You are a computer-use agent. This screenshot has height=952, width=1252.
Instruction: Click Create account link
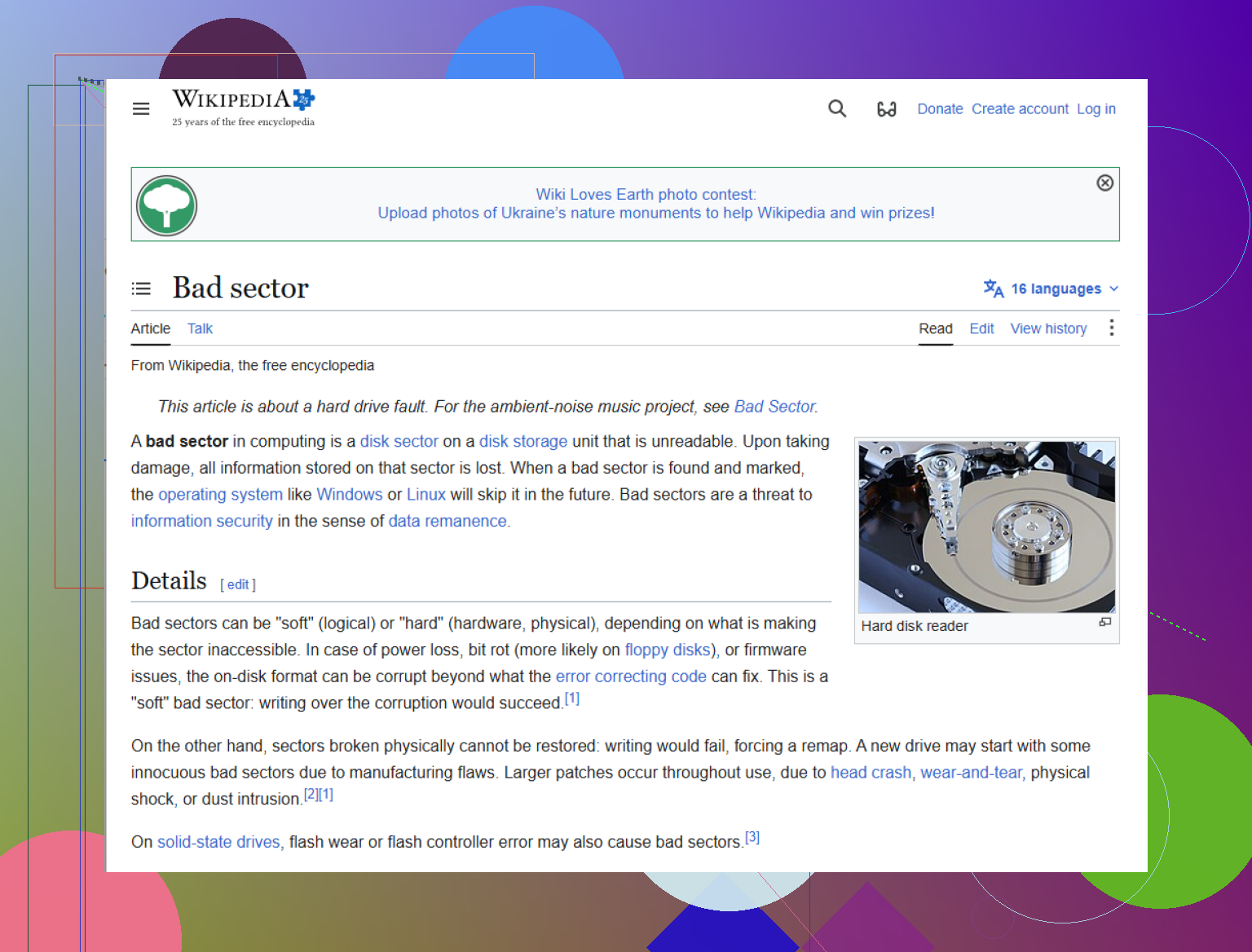(x=1020, y=108)
